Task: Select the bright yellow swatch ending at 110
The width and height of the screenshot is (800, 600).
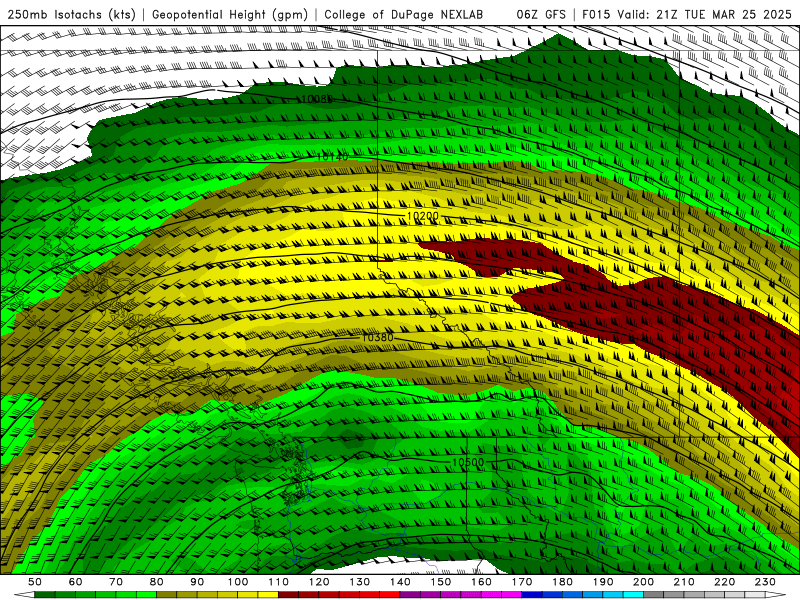Action: (268, 595)
